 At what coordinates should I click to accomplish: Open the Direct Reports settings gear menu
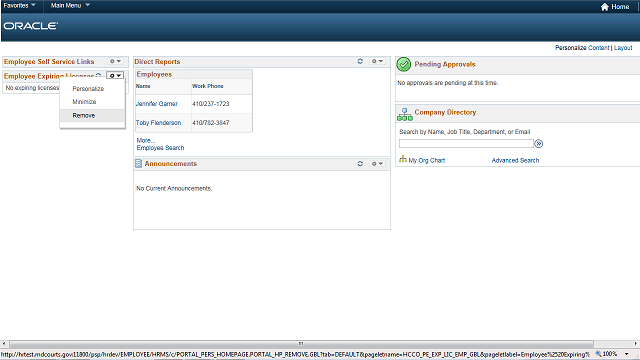click(x=377, y=61)
